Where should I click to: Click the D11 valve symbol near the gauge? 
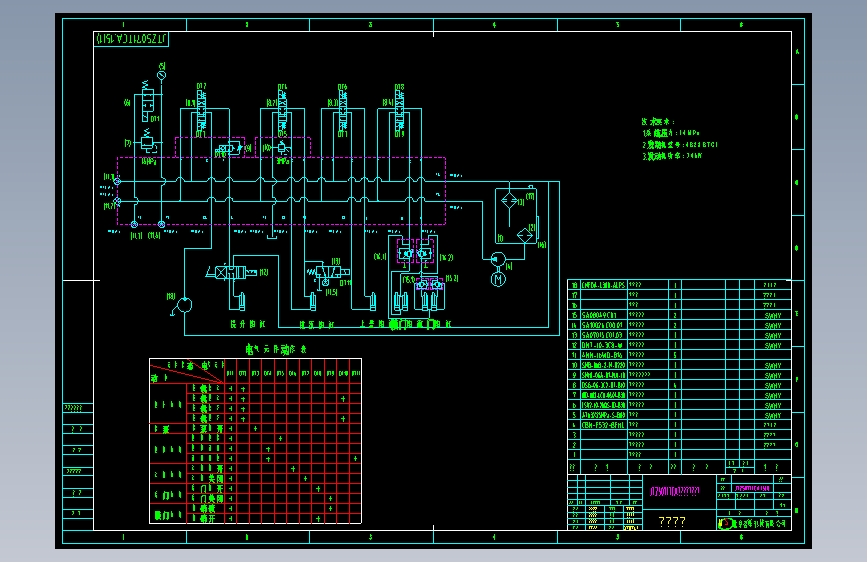148,101
